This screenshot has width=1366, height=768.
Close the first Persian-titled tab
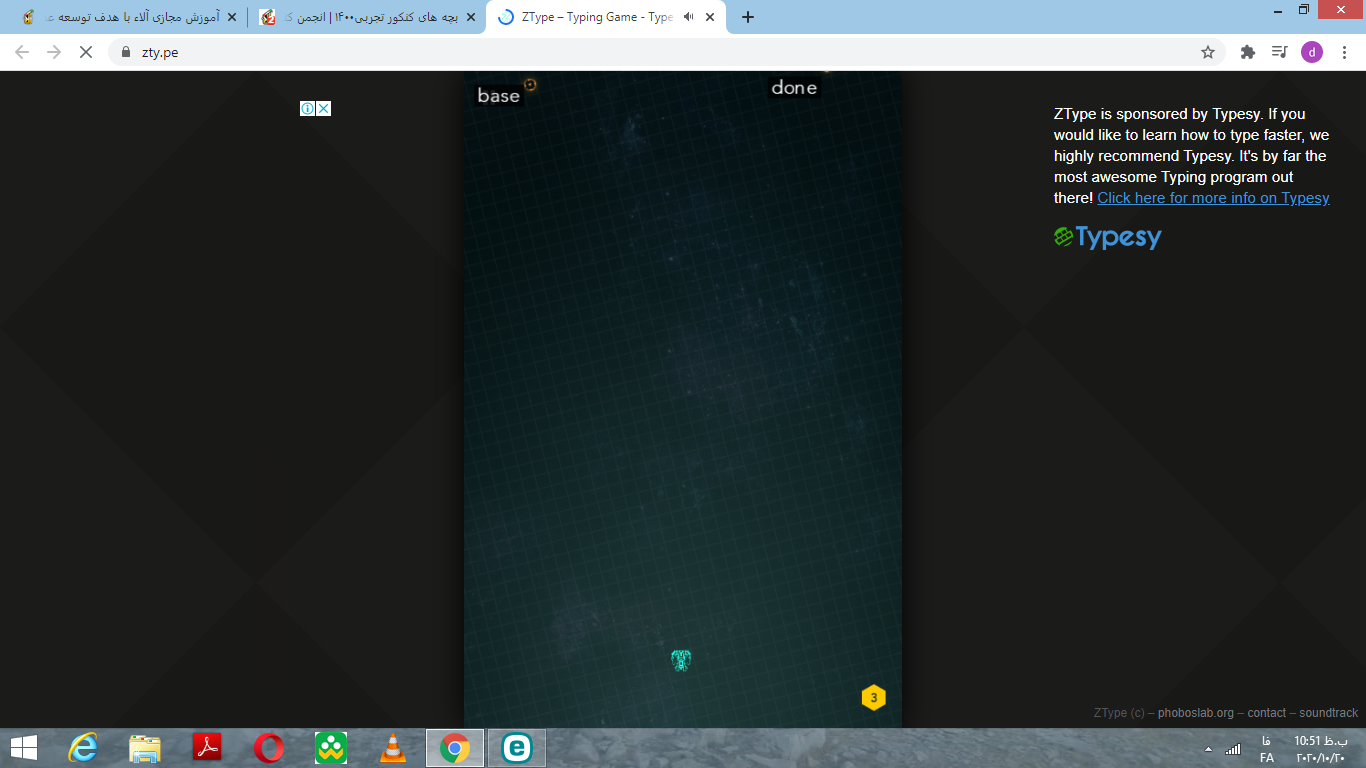pos(232,17)
